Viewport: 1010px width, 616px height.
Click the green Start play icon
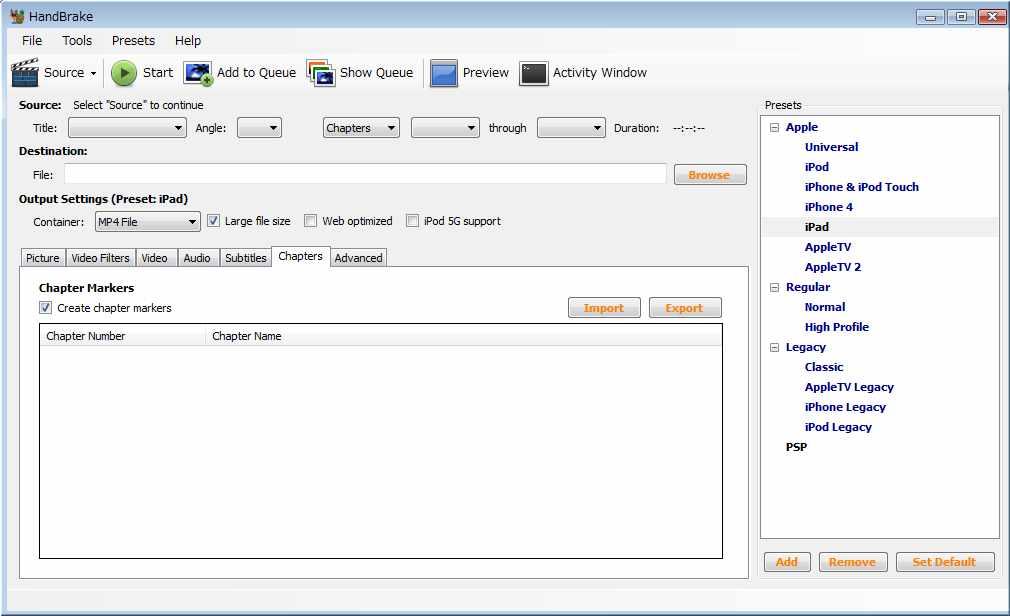[124, 73]
